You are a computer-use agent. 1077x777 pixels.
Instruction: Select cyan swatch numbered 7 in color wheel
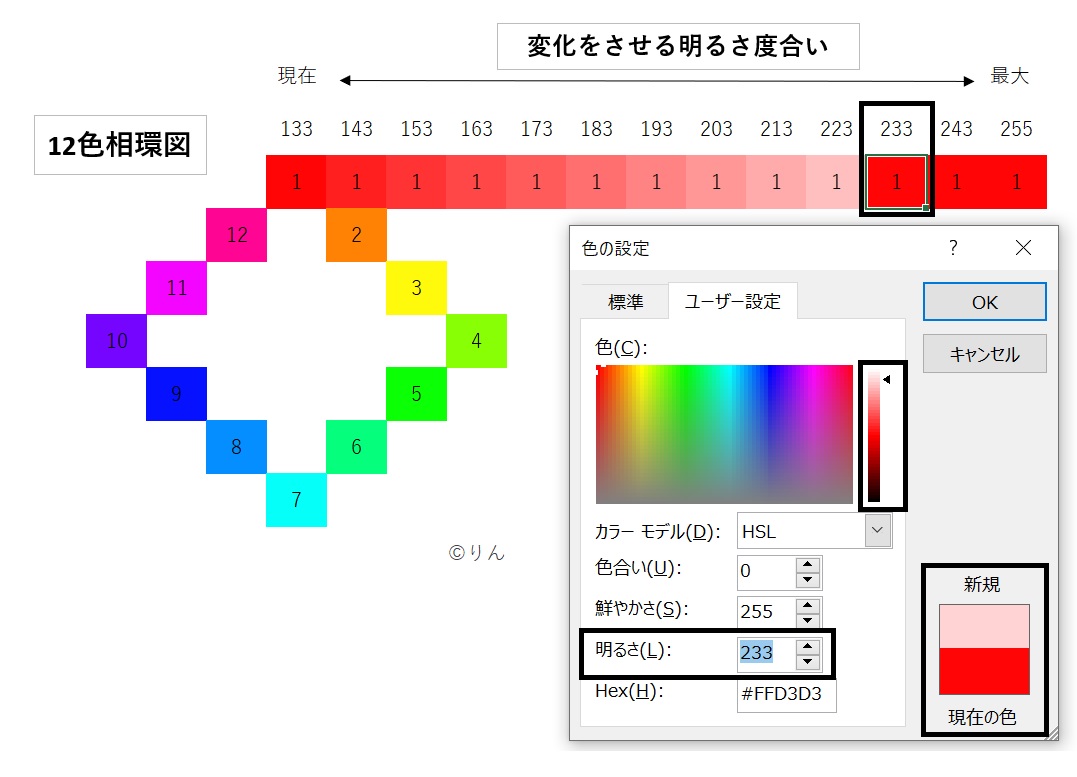[296, 500]
